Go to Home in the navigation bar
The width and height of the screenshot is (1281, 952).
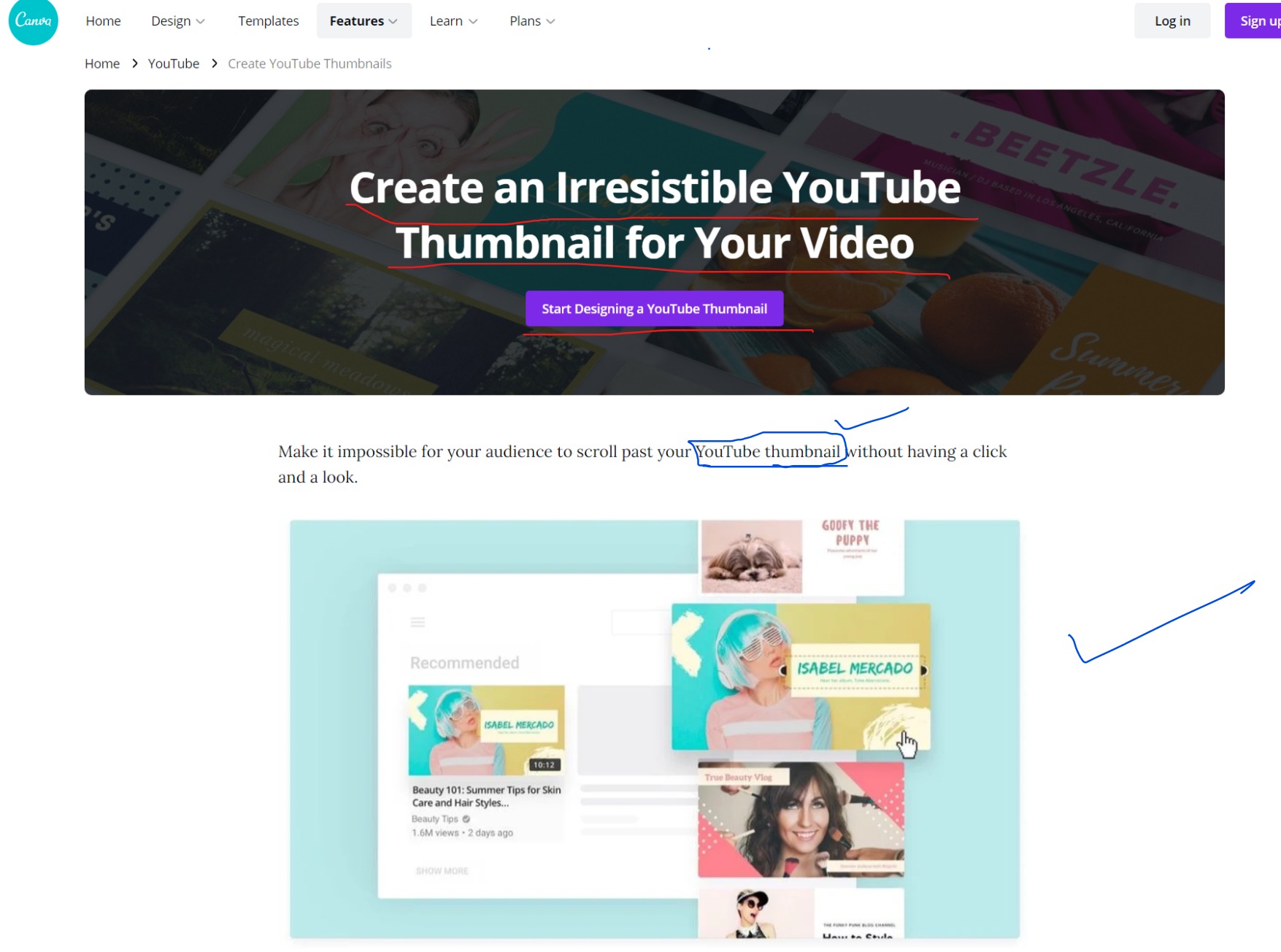[x=103, y=21]
